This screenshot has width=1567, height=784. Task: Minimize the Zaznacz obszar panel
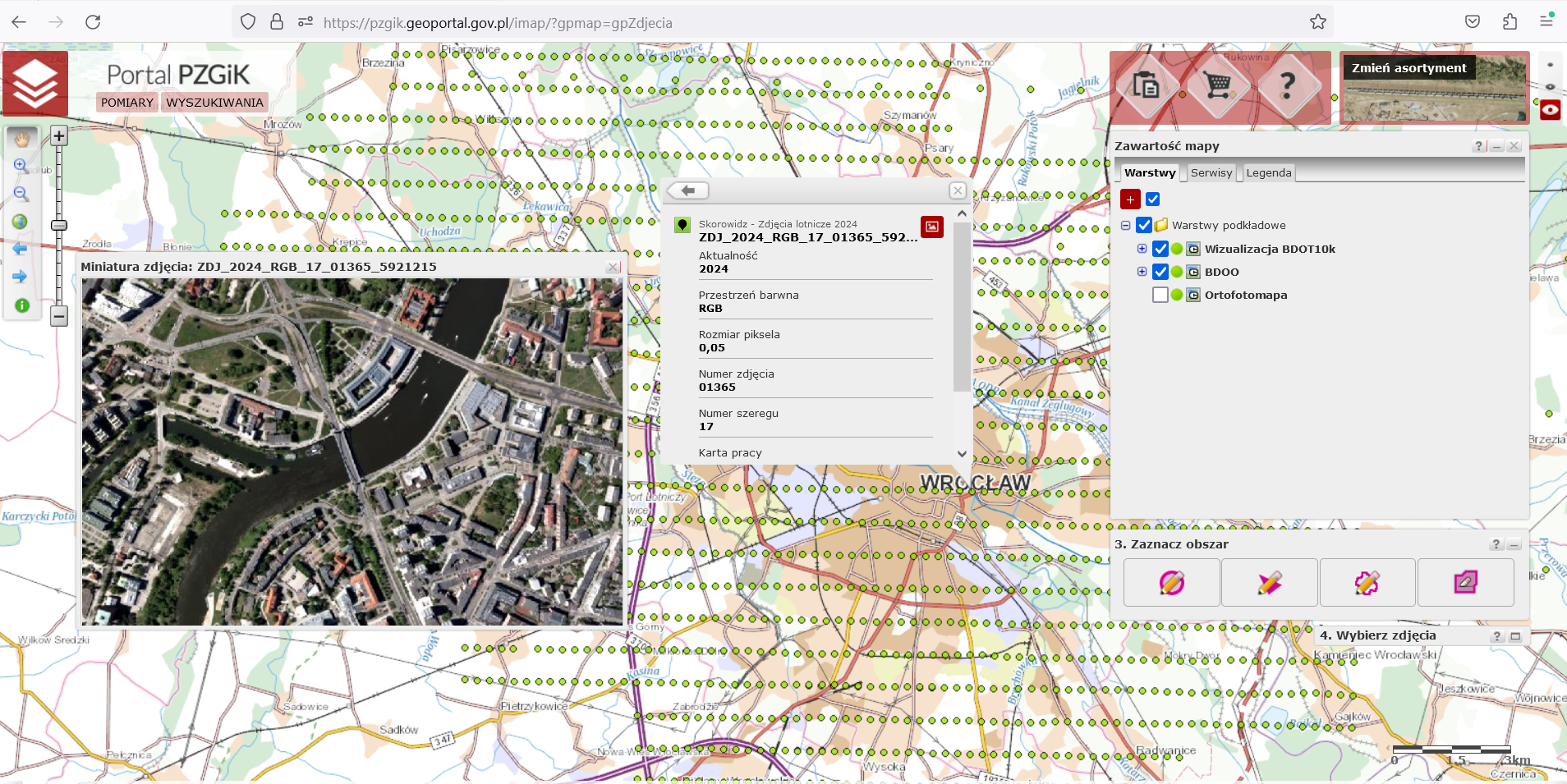coord(1514,544)
